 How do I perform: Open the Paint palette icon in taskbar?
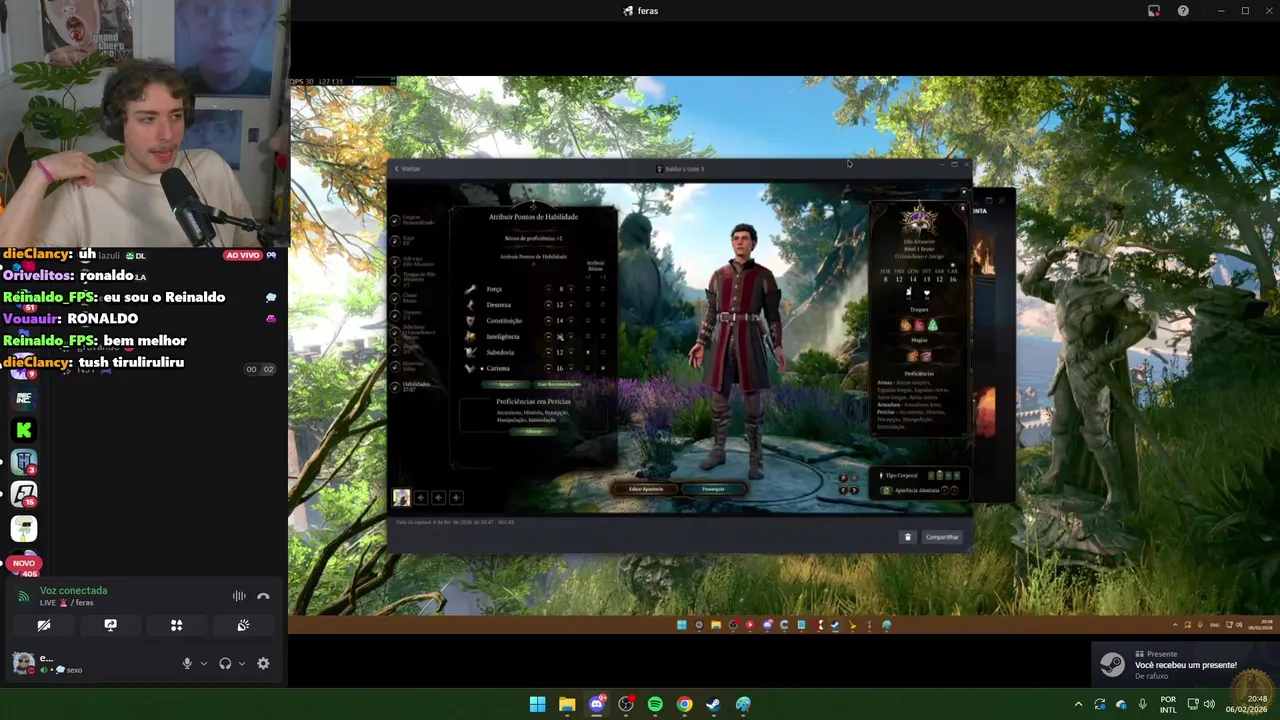[x=743, y=704]
